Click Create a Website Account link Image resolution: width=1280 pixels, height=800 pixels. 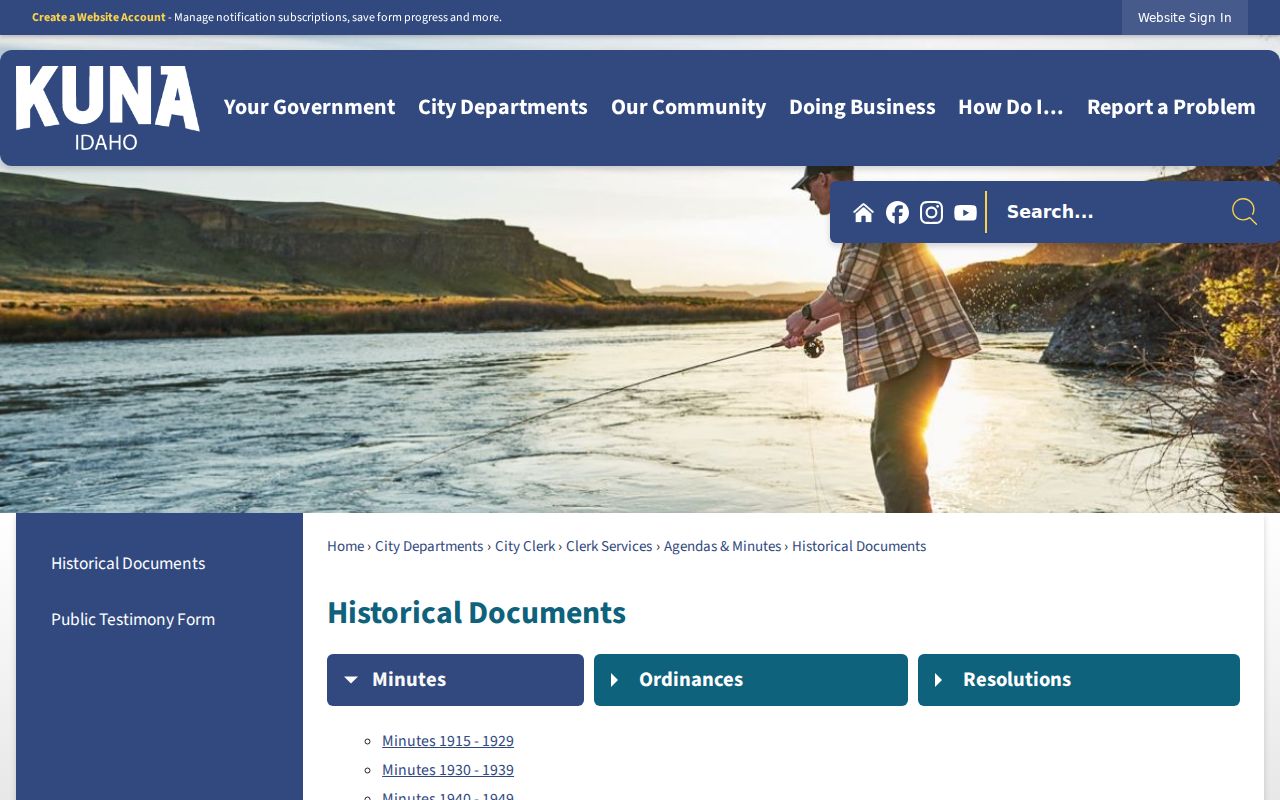[x=99, y=17]
